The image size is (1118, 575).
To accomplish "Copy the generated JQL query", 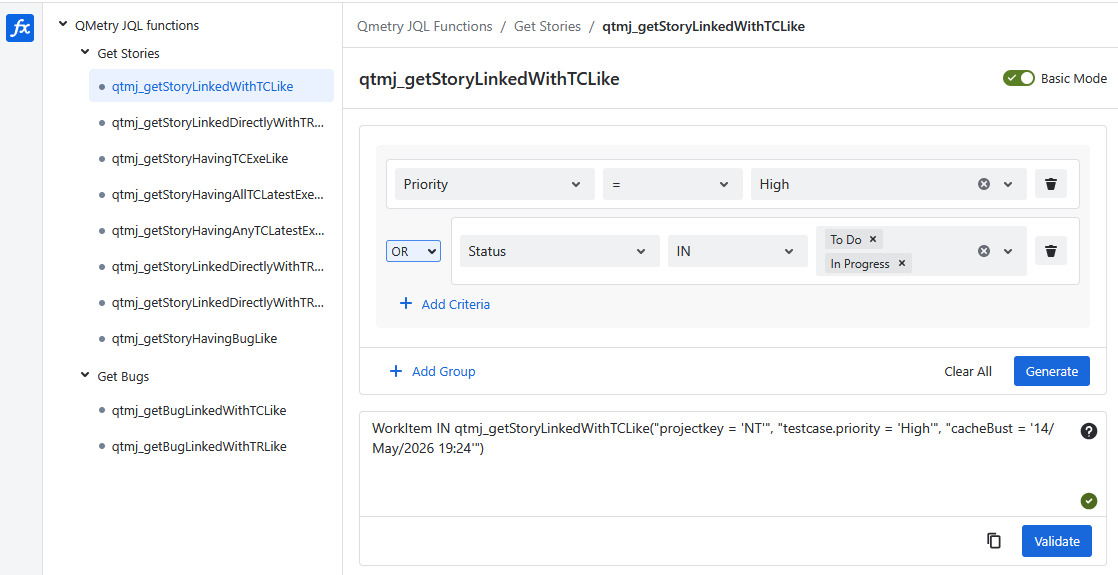I will [x=994, y=541].
